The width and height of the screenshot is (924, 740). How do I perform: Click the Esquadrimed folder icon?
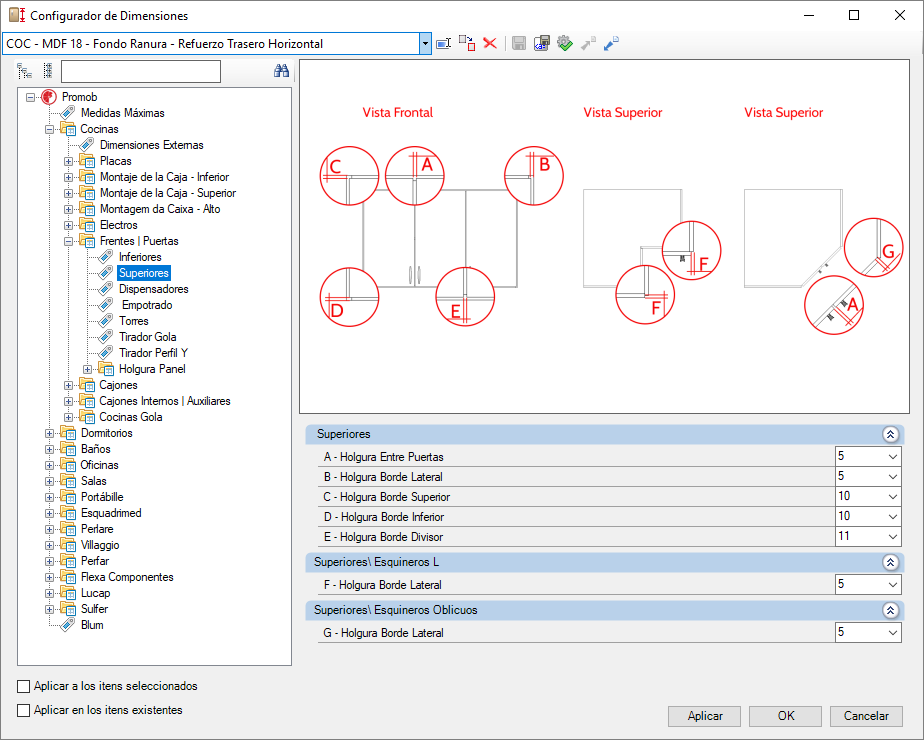68,513
